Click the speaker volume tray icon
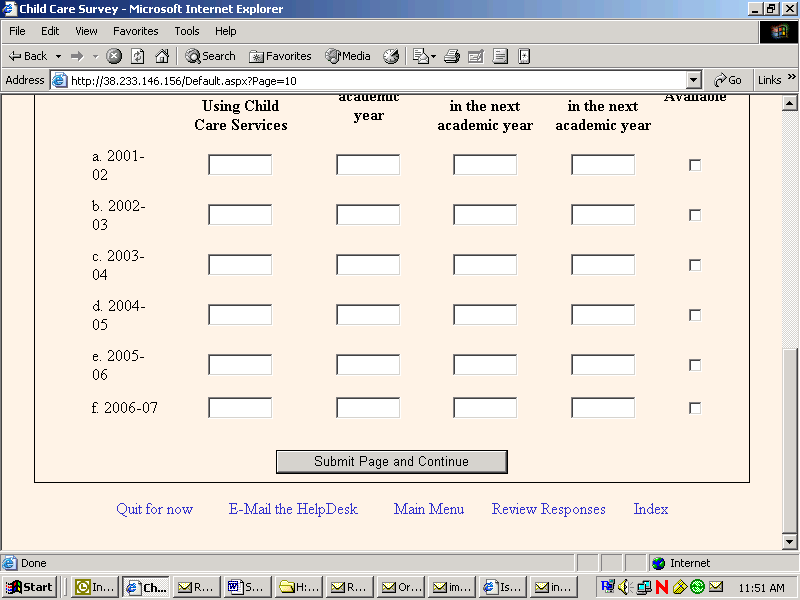Screen dimensions: 800x600 point(625,587)
